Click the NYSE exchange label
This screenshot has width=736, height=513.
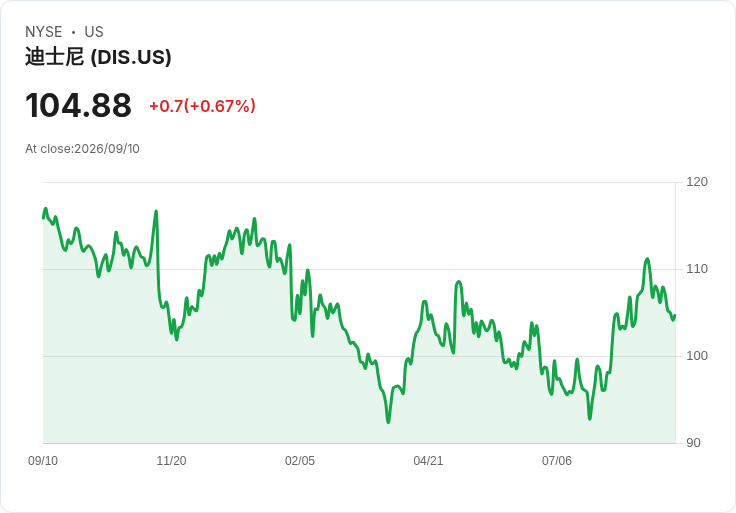[44, 32]
